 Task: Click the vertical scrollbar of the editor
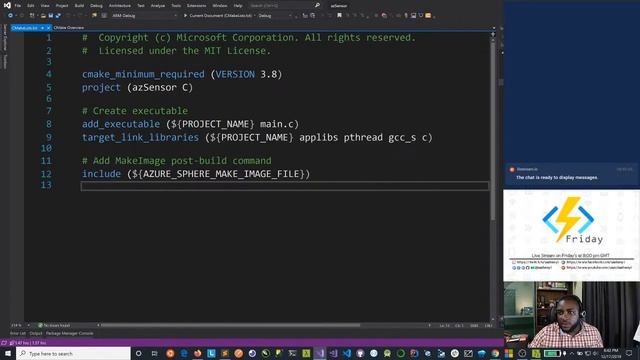[x=493, y=131]
